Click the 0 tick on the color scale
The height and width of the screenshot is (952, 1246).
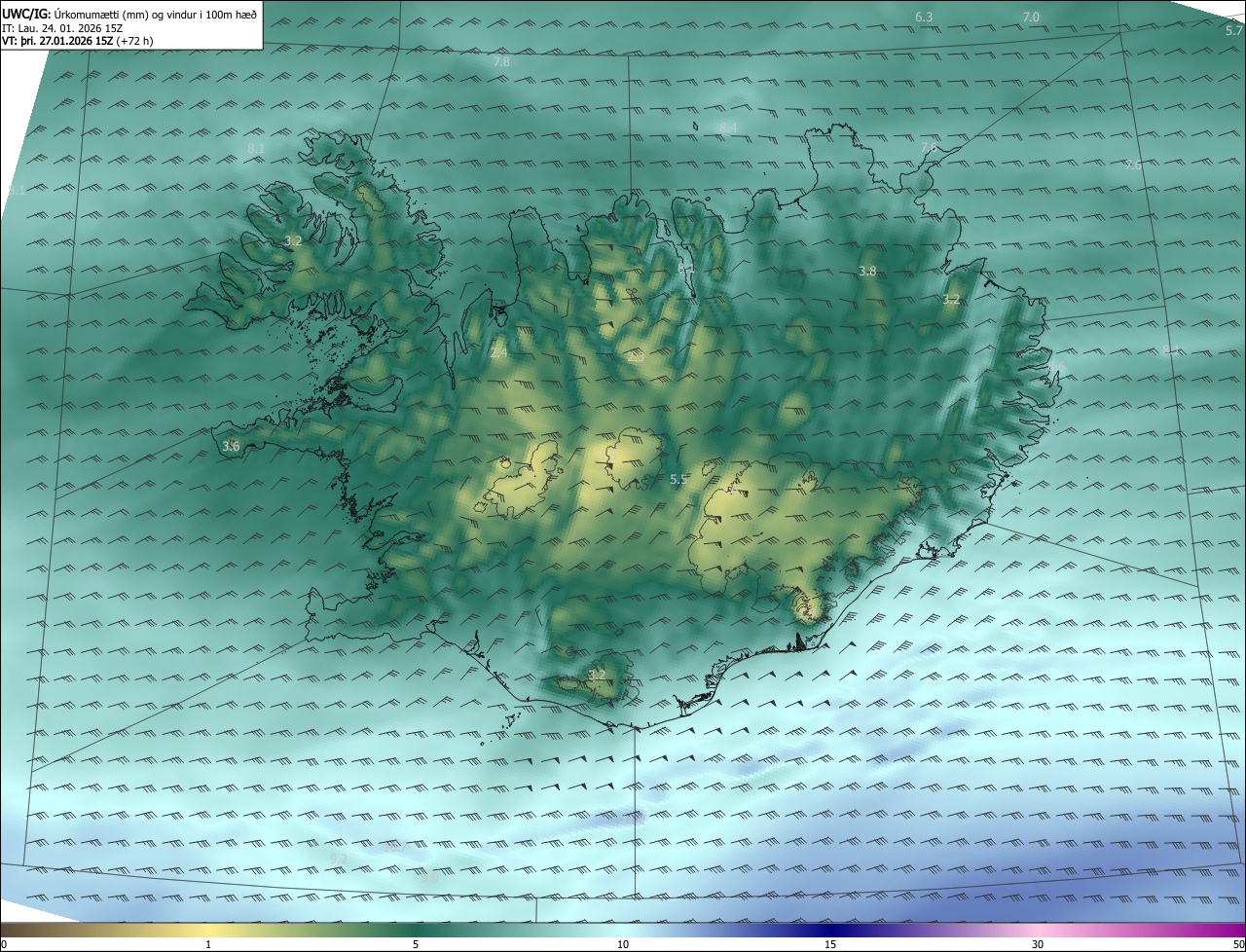(x=4, y=944)
